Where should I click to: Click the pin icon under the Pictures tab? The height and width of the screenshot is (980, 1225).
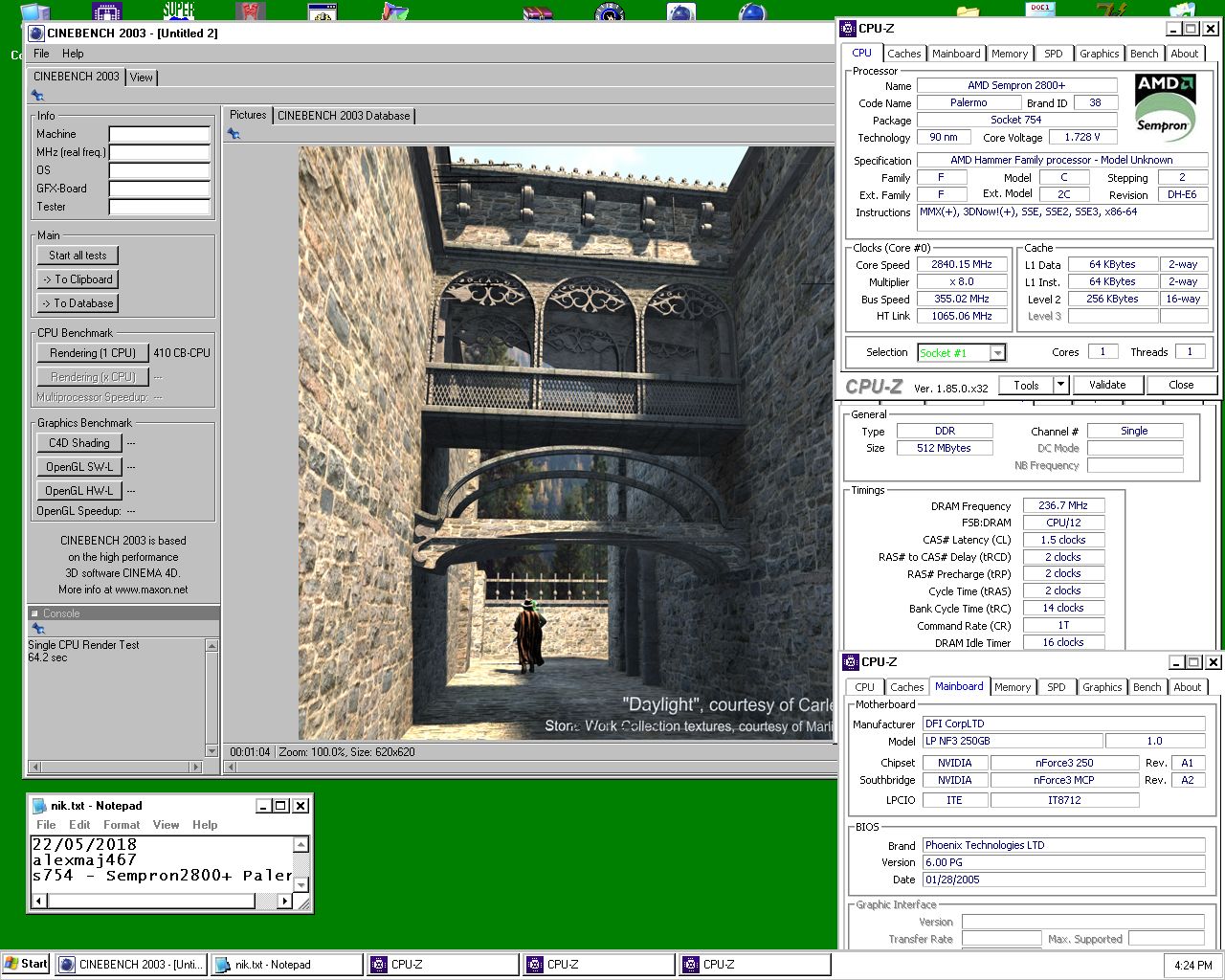coord(234,134)
